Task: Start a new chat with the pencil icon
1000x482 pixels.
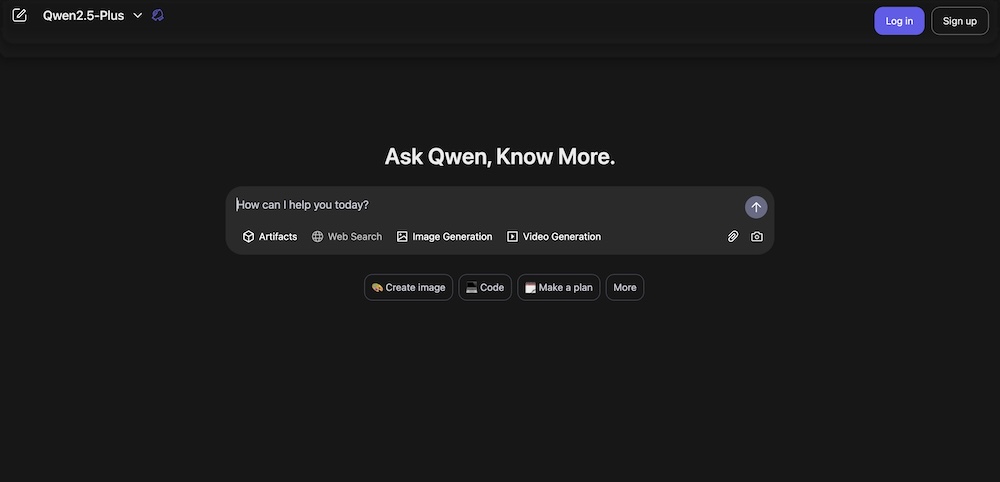Action: click(20, 15)
